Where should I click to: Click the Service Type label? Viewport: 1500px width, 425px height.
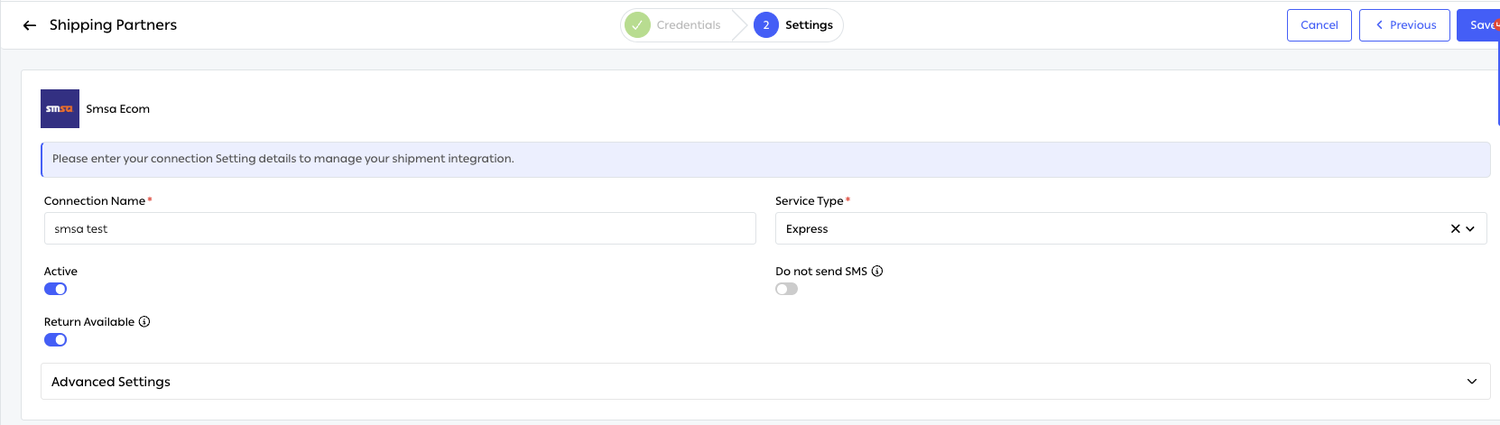(x=812, y=201)
